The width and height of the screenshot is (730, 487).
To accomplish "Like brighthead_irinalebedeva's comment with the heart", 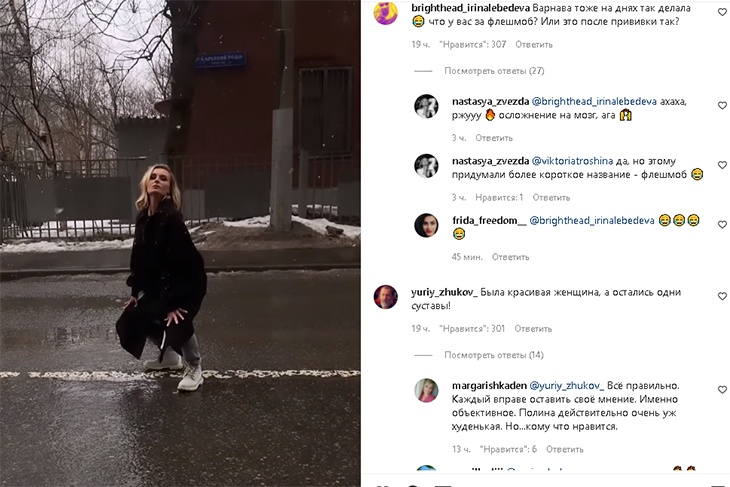I will click(722, 12).
